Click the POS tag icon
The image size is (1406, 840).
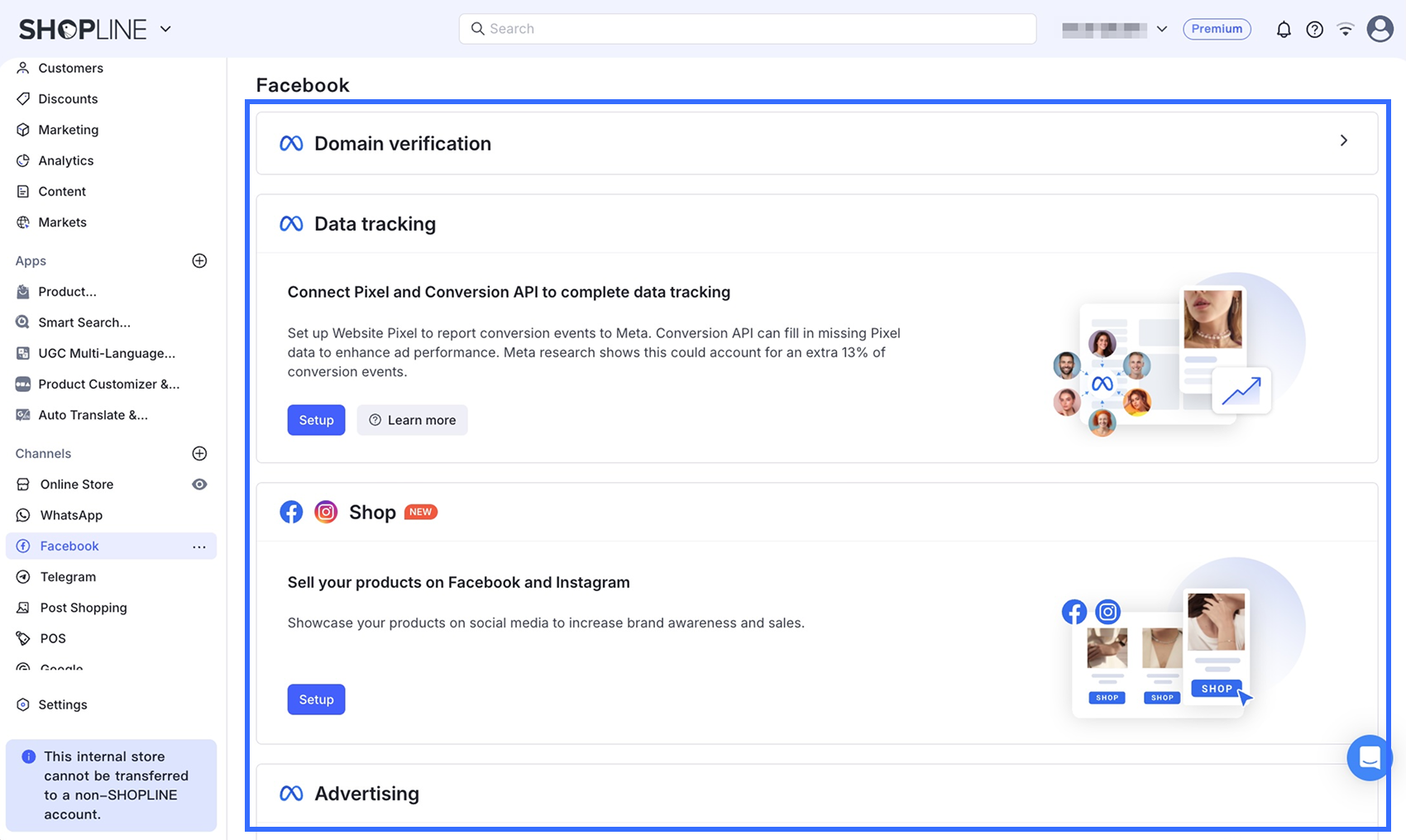23,638
